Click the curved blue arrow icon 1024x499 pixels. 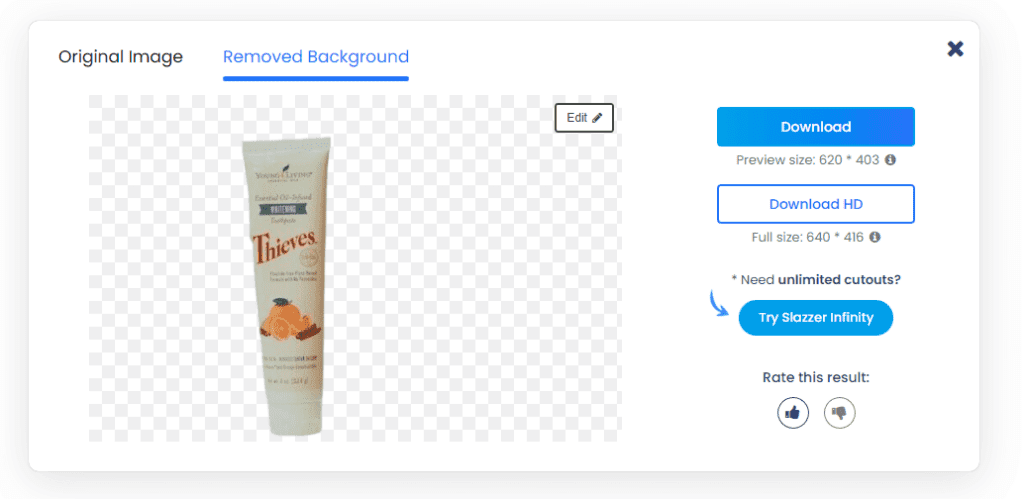coord(720,304)
